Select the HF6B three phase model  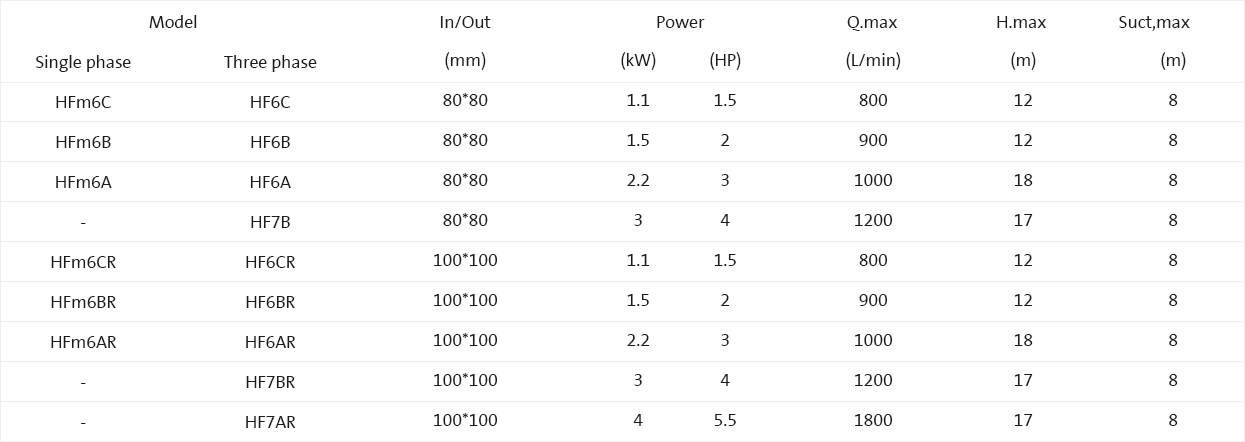point(270,142)
